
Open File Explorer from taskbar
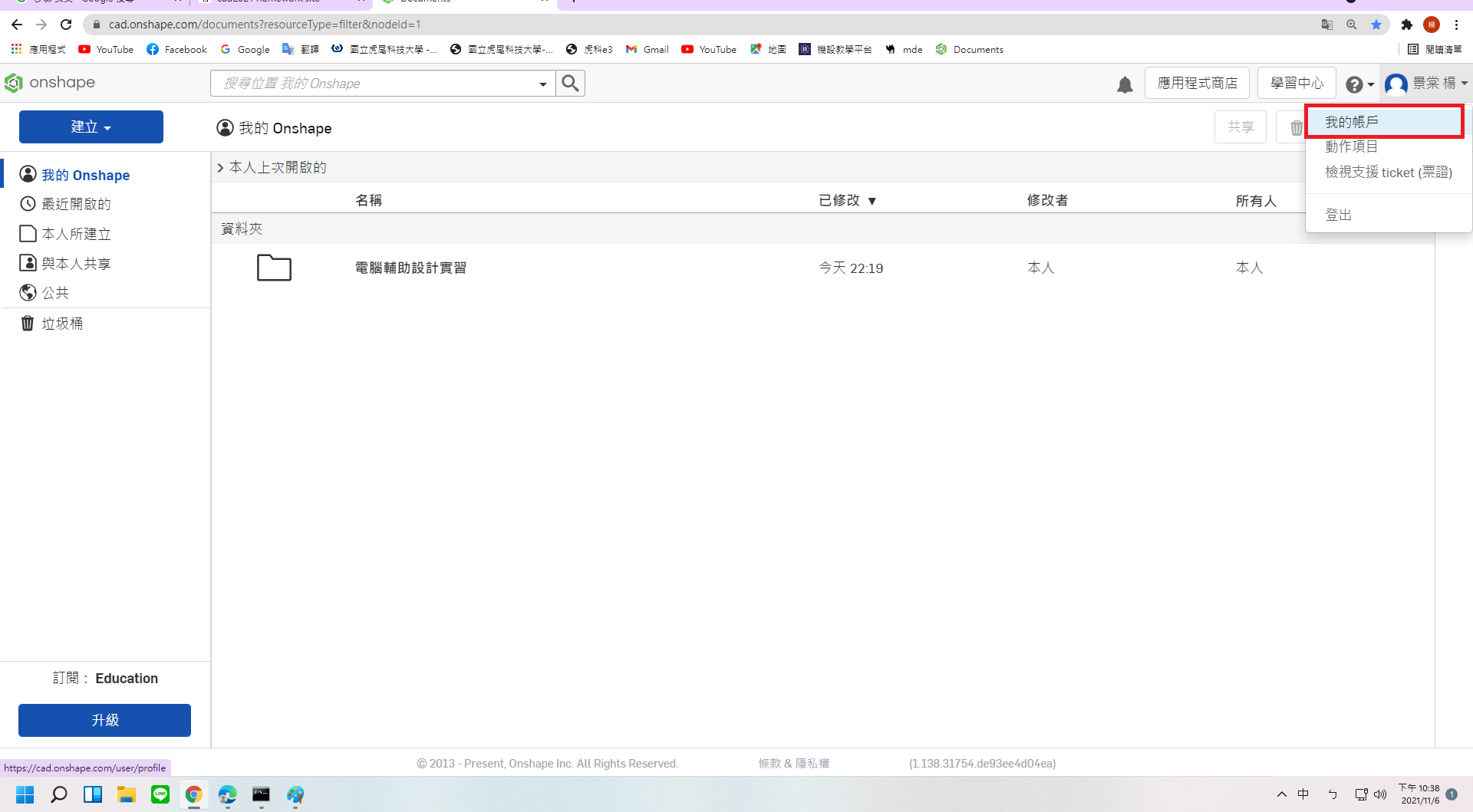(x=127, y=794)
